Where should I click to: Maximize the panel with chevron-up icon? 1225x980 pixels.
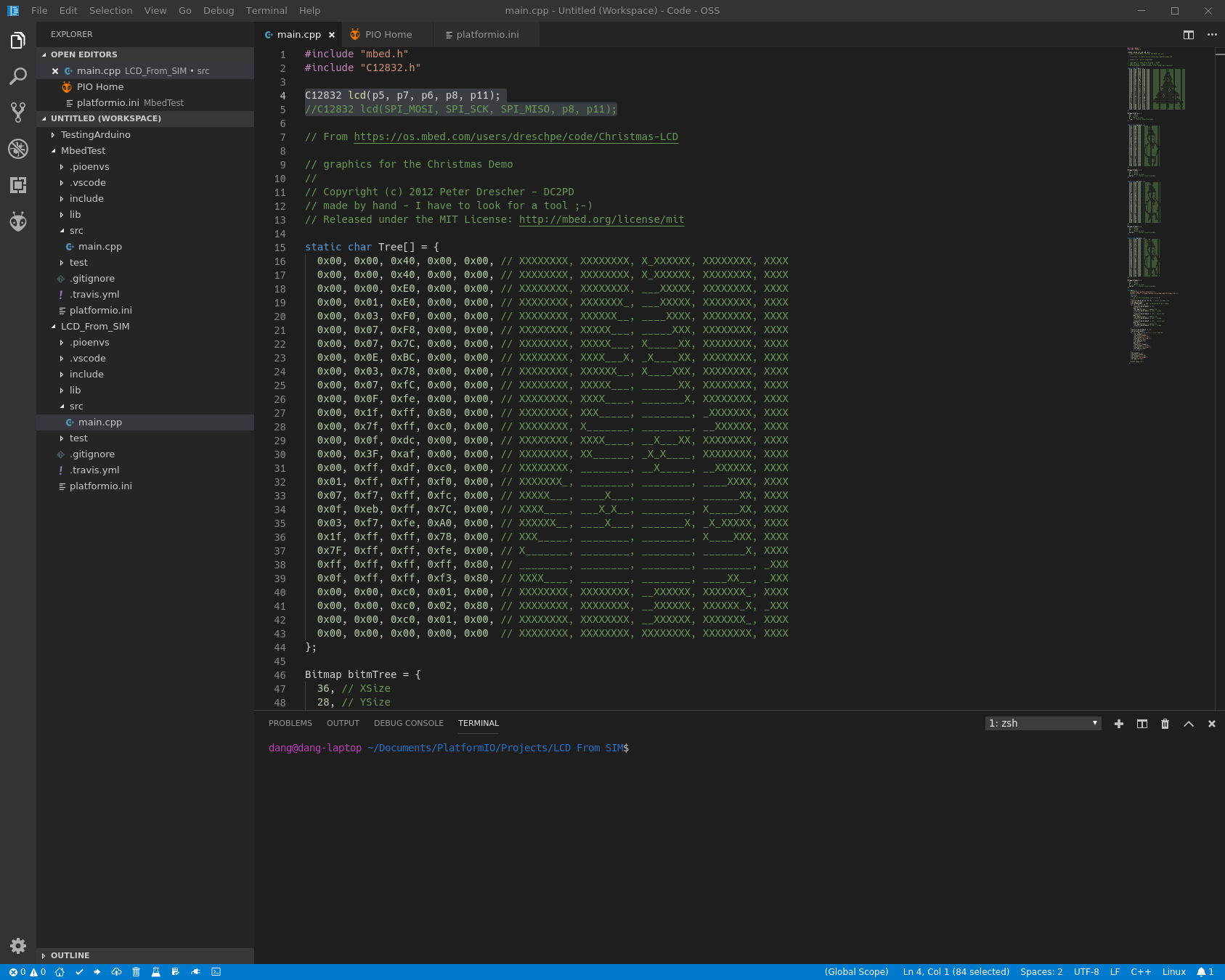[1189, 724]
